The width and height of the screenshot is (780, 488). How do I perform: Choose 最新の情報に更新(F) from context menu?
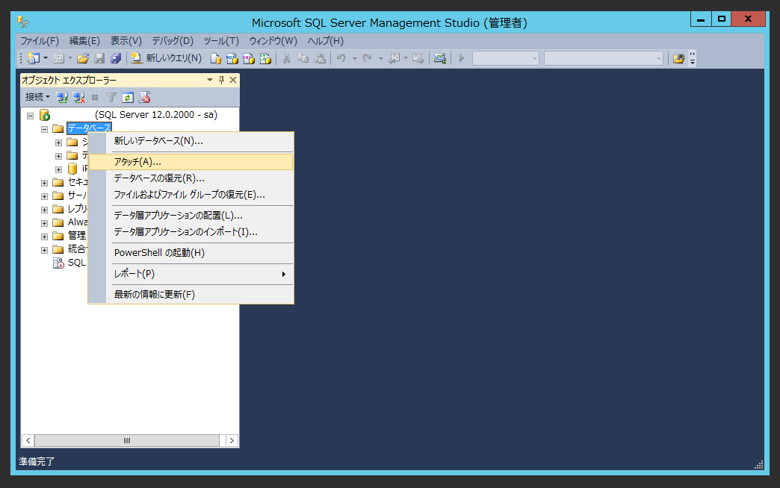click(x=191, y=294)
